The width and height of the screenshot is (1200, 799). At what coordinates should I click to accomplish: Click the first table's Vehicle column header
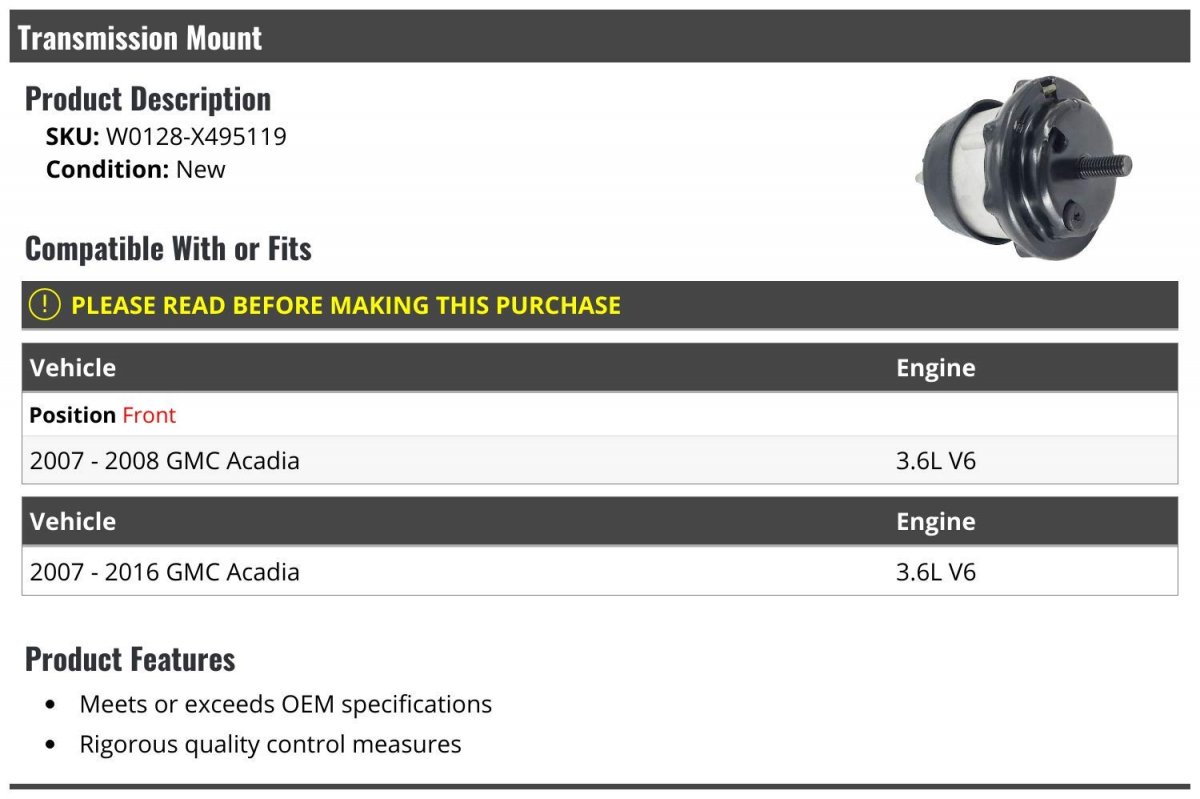tap(73, 368)
